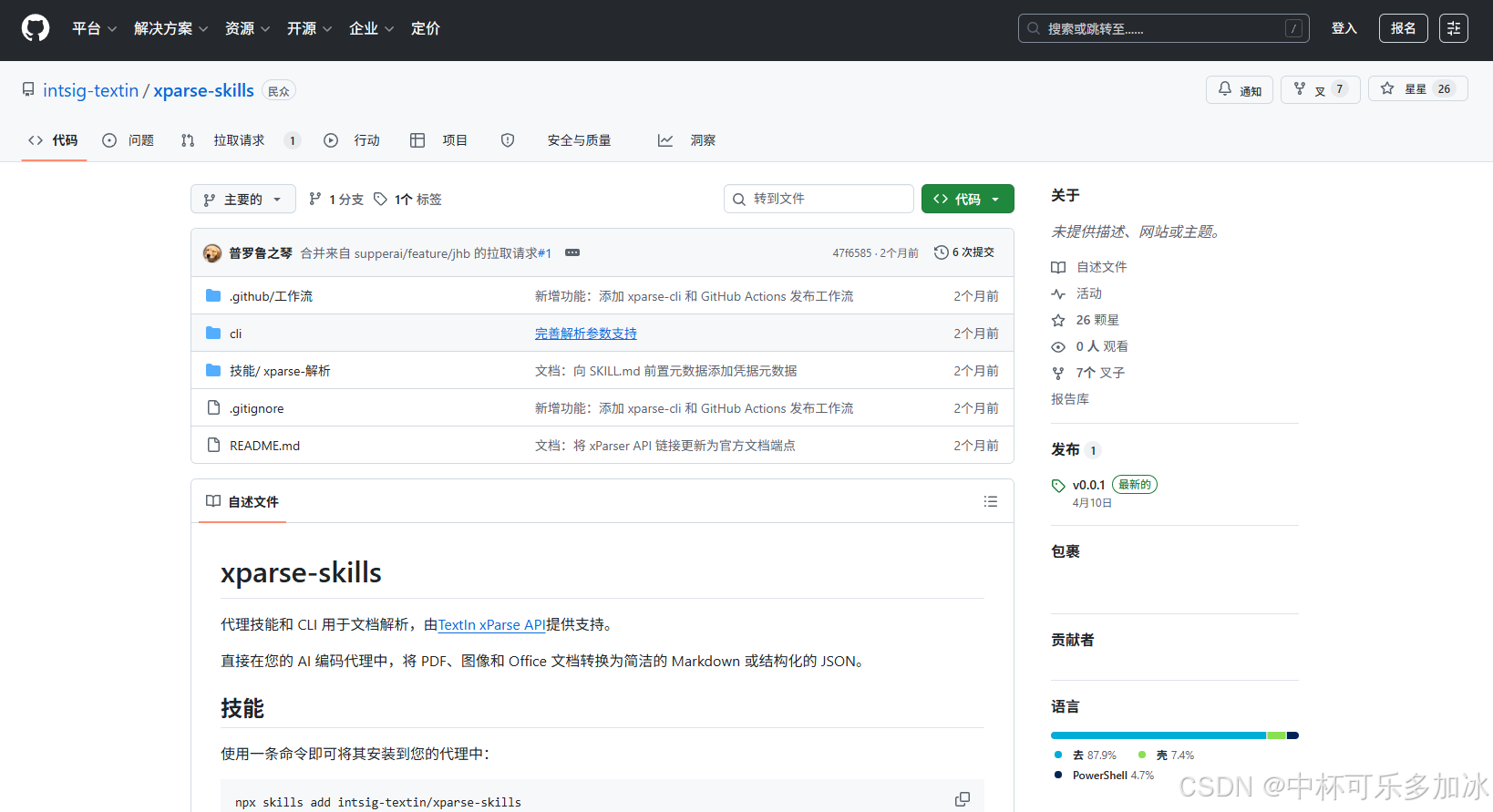
Task: Open the 壳 7.4% language link
Action: point(1167,755)
